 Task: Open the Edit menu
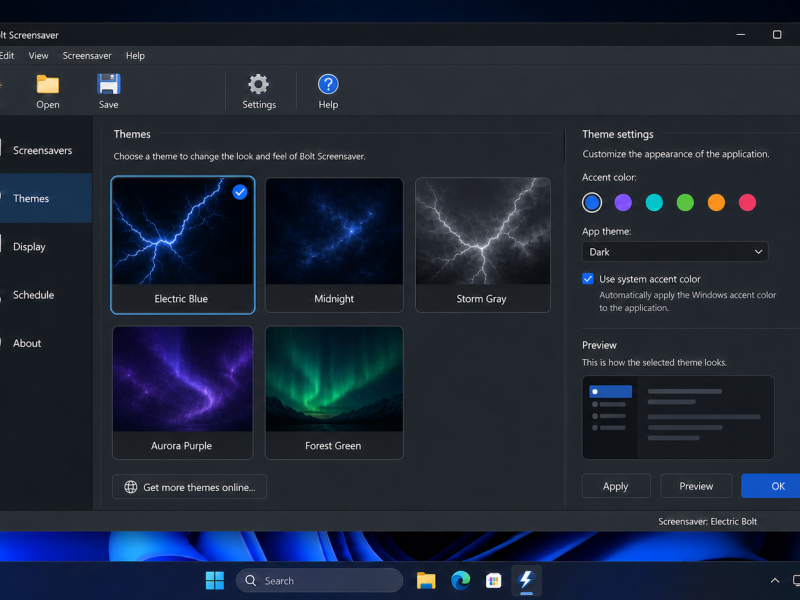[x=7, y=56]
